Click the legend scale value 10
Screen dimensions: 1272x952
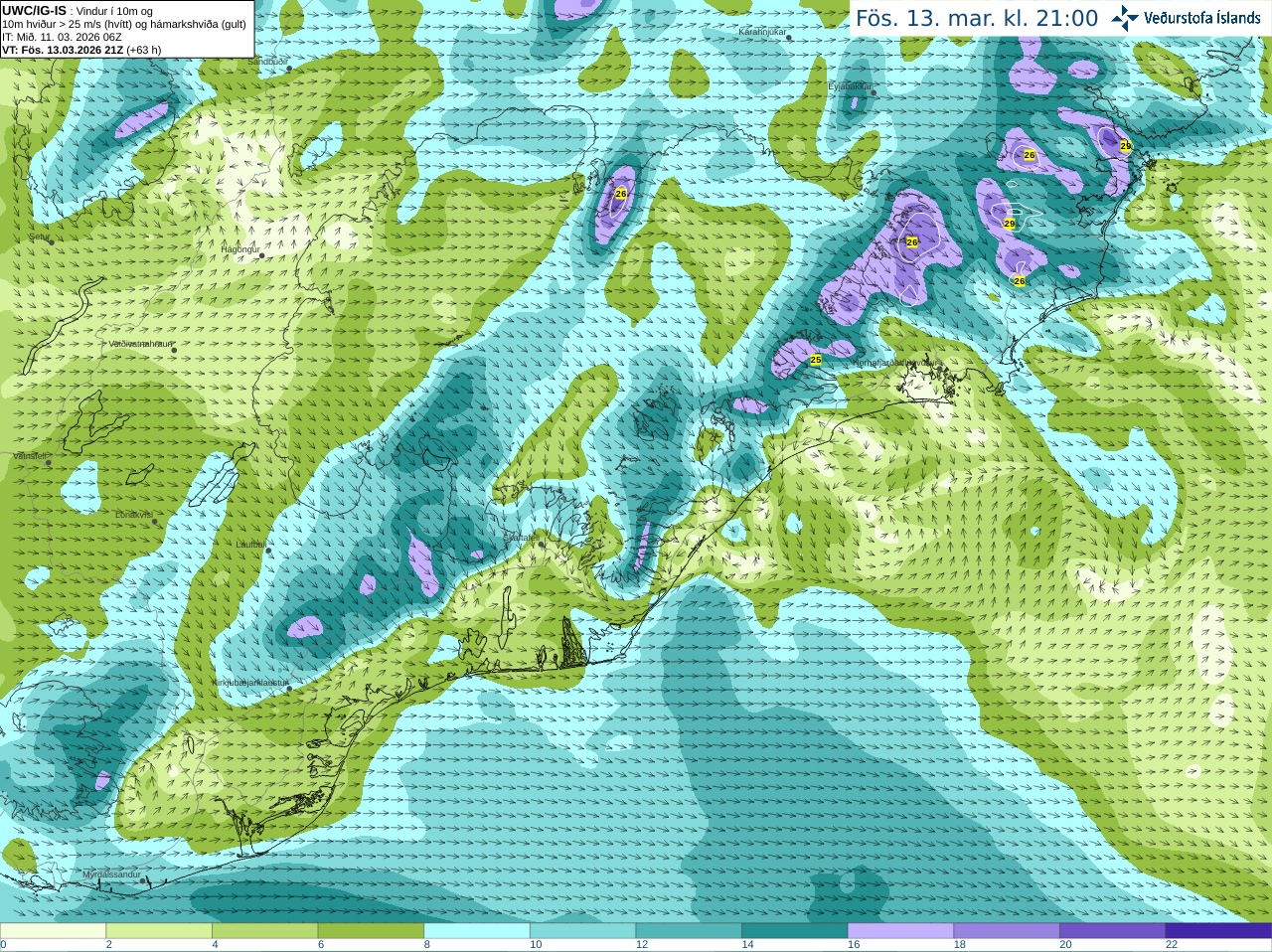[536, 945]
